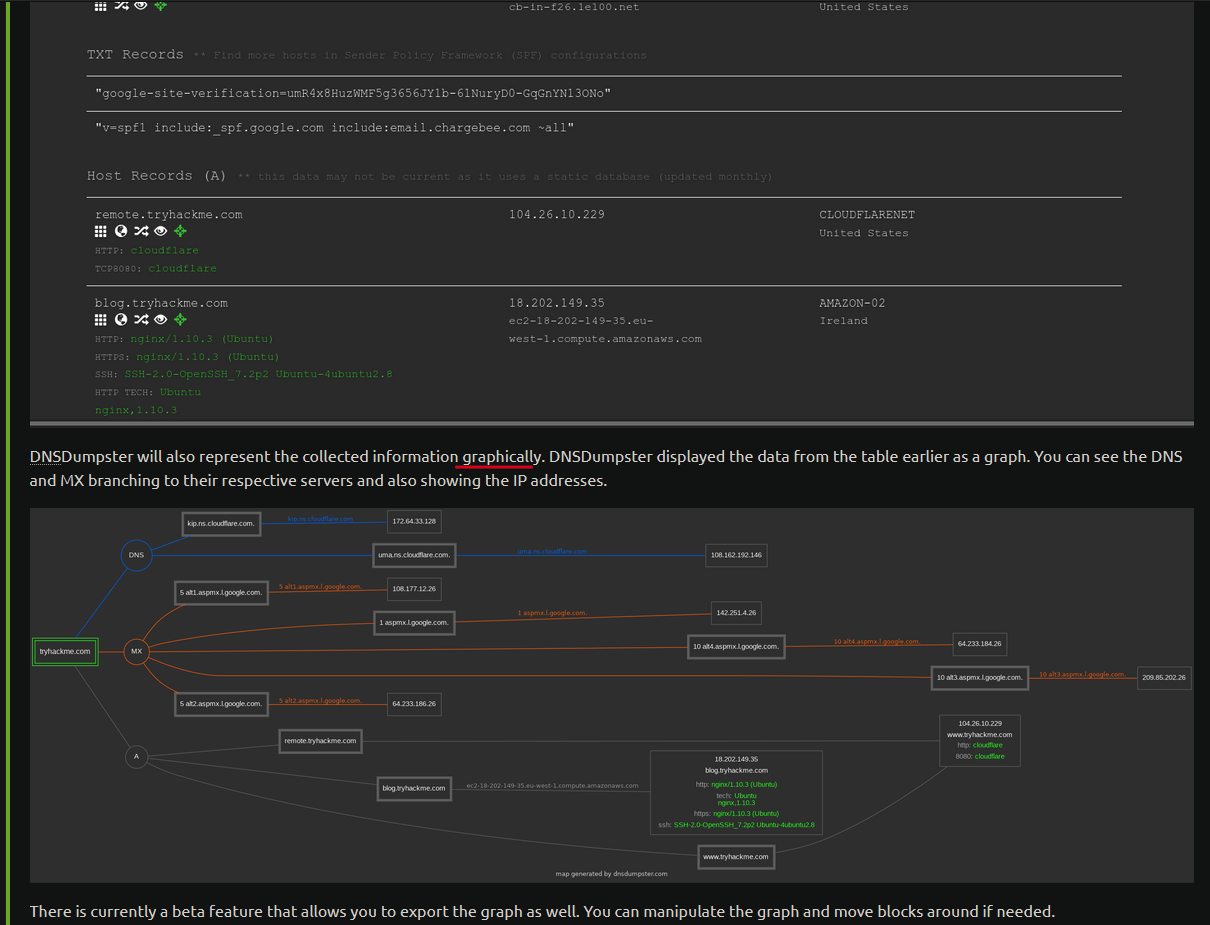
Task: Click the 108.162.192.146 IP box
Action: tap(736, 554)
